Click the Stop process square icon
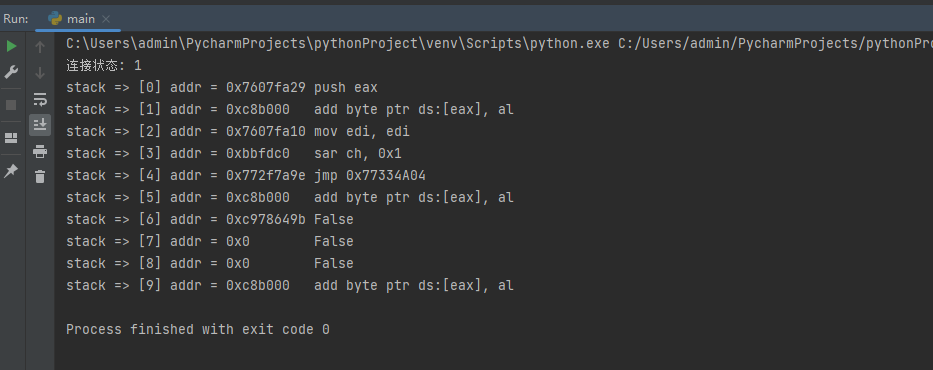 click(11, 105)
